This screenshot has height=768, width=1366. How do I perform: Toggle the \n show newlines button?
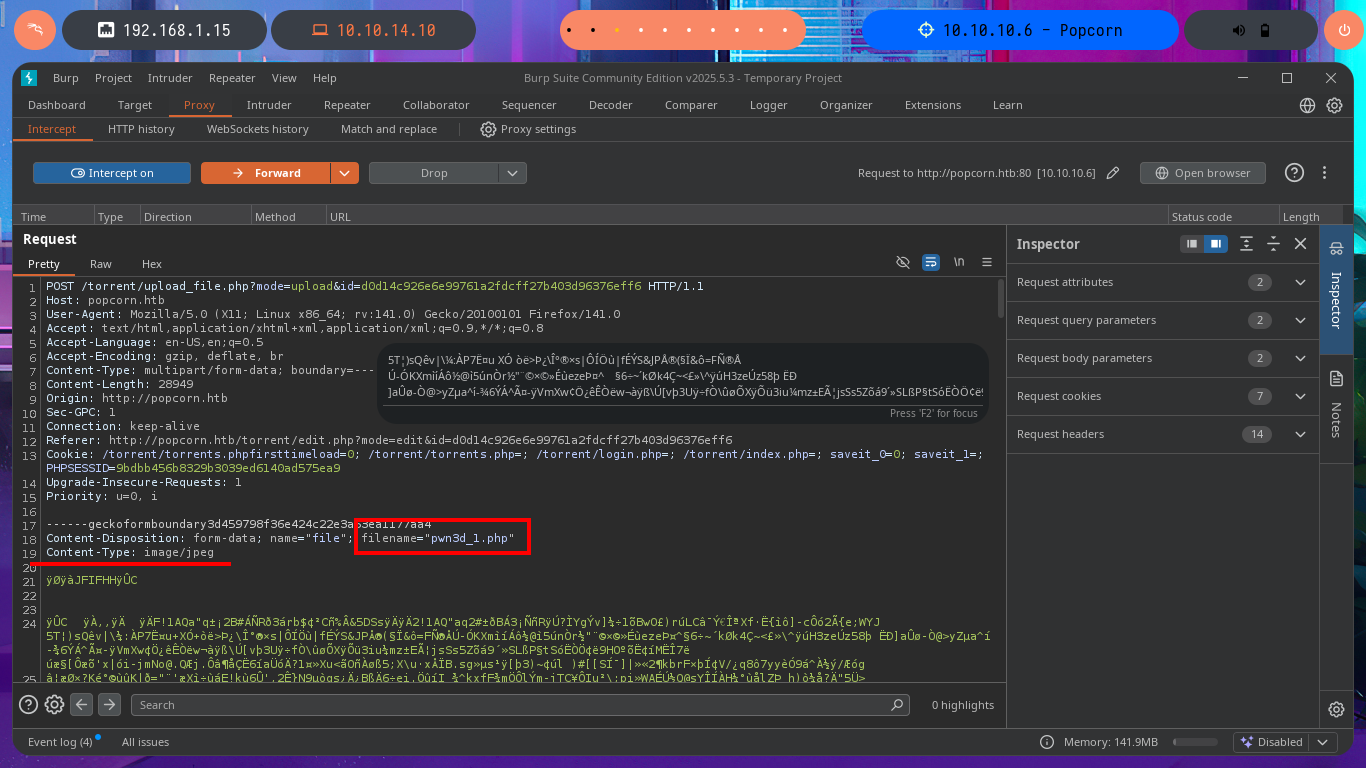[x=959, y=262]
